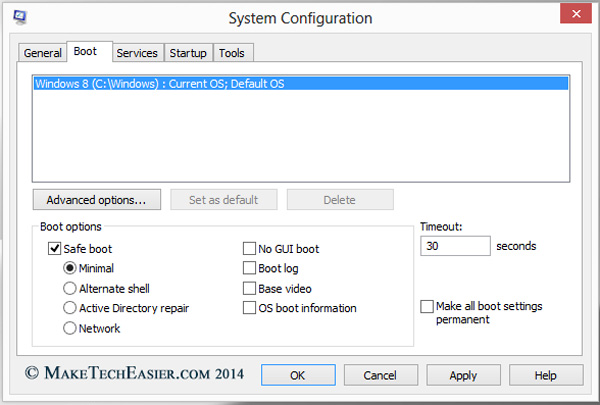Check OS boot information box
This screenshot has height=405, width=600.
coord(250,309)
